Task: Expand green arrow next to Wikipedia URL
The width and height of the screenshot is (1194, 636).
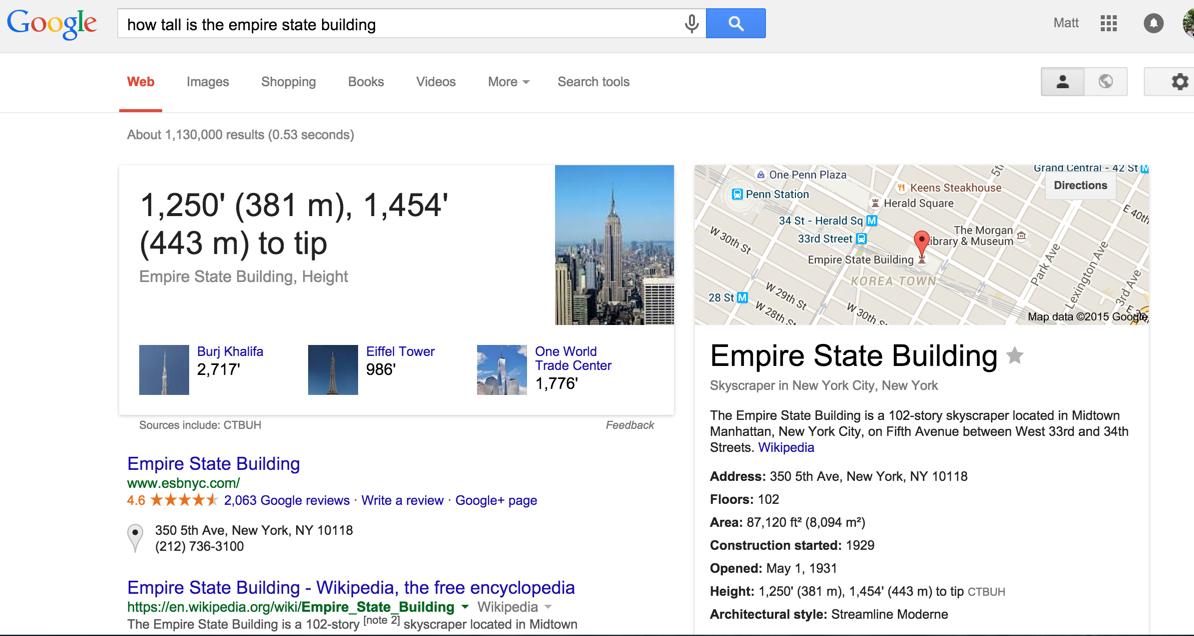Action: pos(465,607)
